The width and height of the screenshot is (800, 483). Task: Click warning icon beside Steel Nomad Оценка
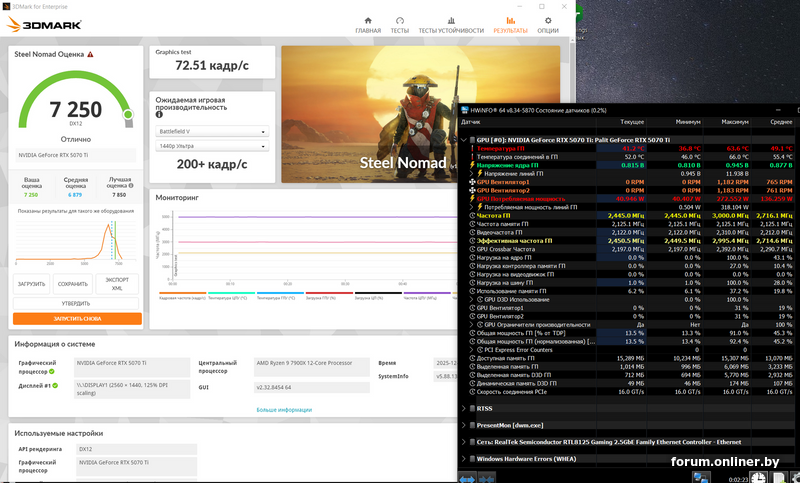click(91, 55)
